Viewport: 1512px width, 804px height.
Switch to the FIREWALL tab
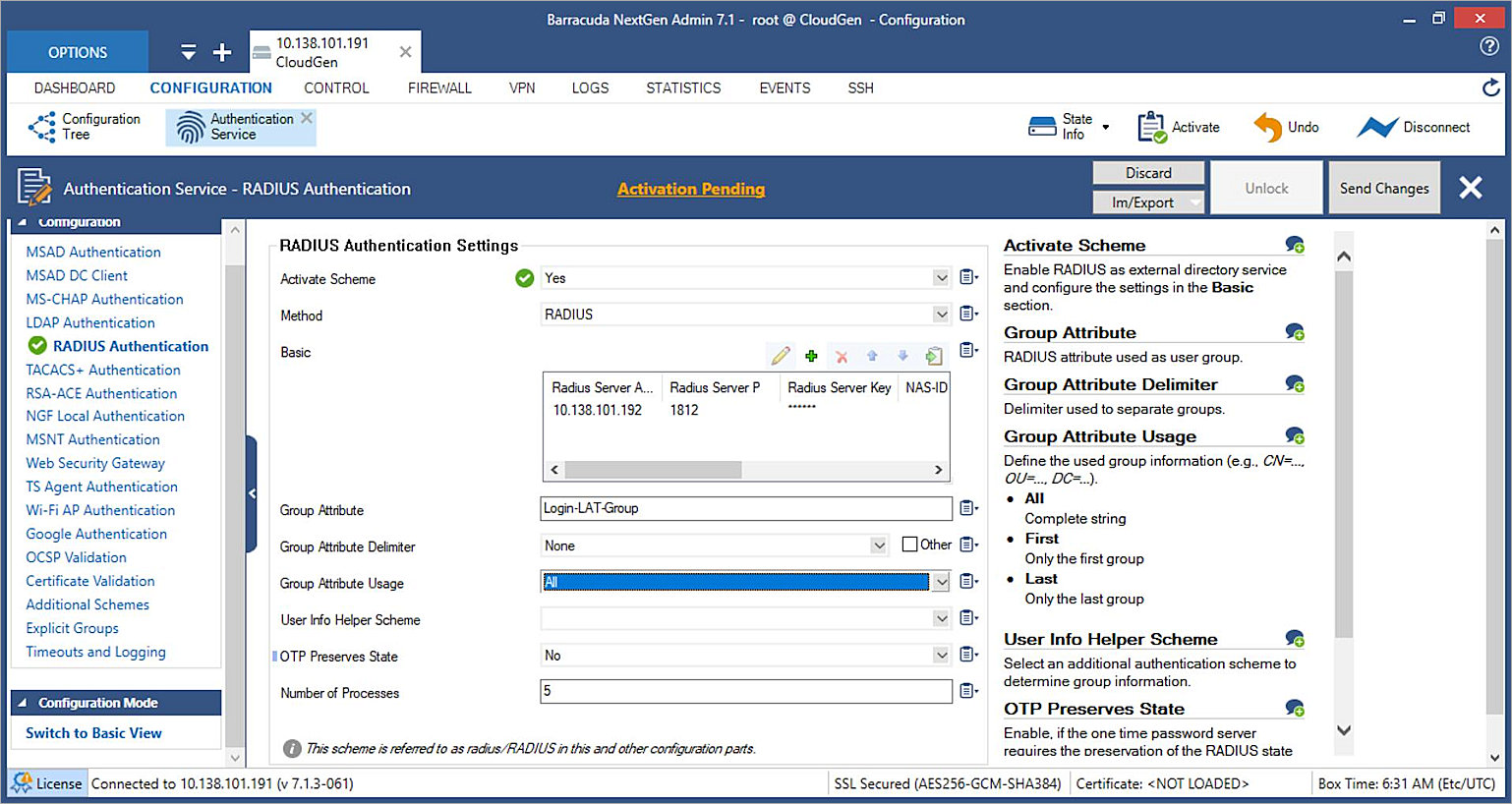click(x=439, y=88)
